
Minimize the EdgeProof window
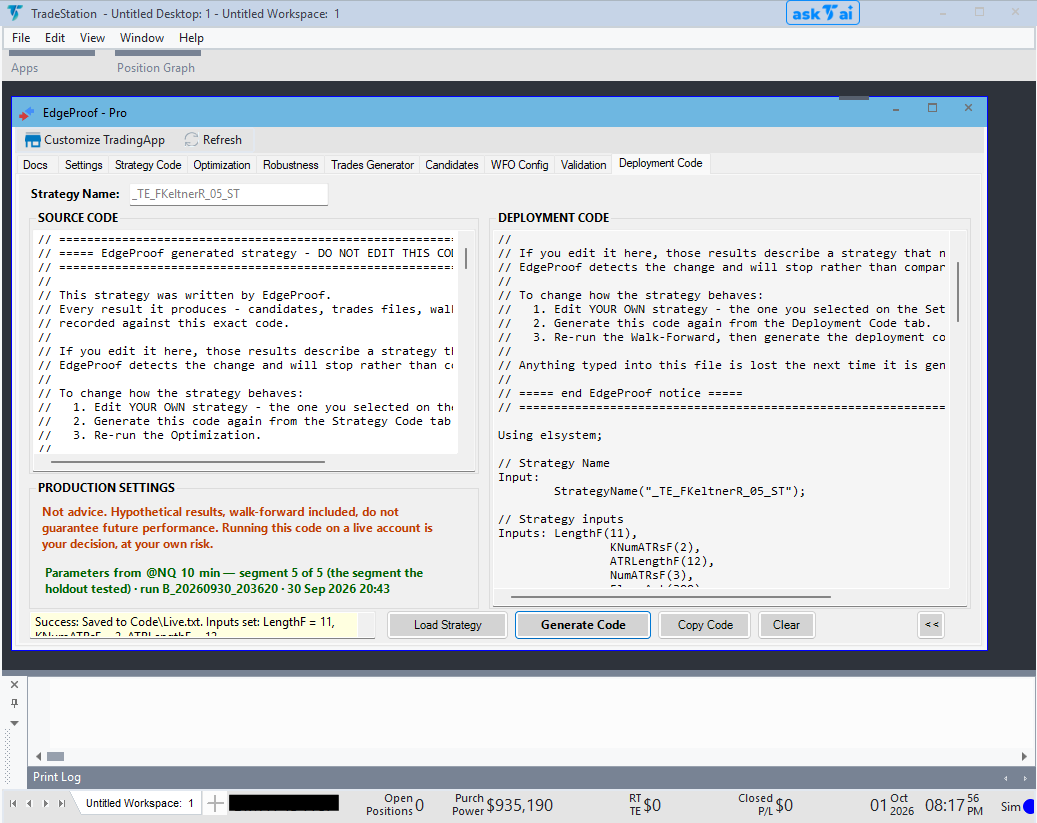click(896, 109)
